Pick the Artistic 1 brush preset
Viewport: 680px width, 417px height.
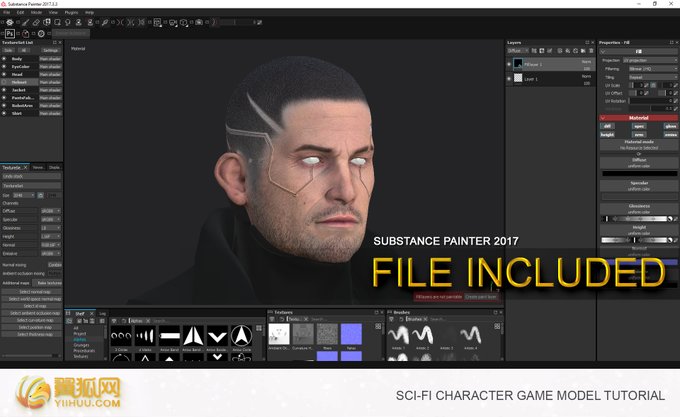pyautogui.click(x=398, y=336)
